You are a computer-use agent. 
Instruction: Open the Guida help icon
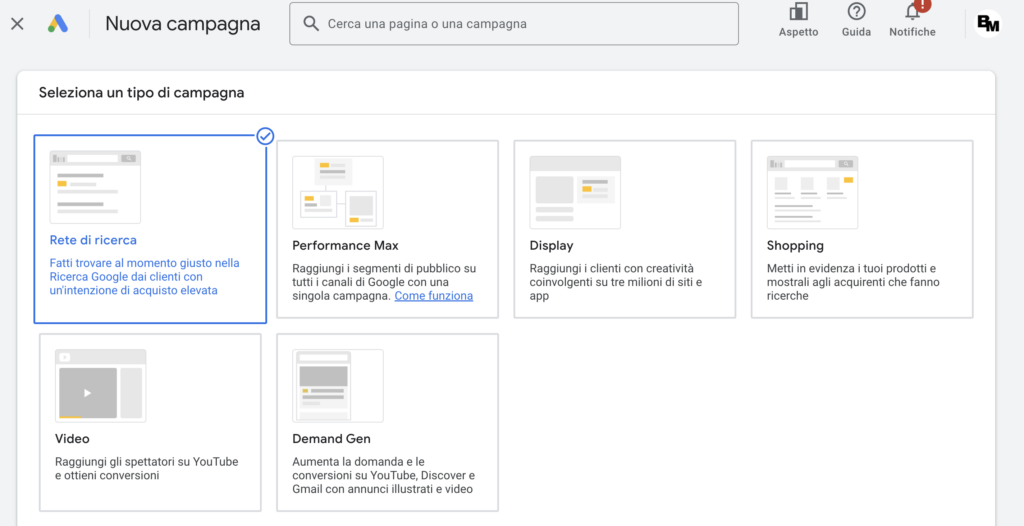point(856,12)
